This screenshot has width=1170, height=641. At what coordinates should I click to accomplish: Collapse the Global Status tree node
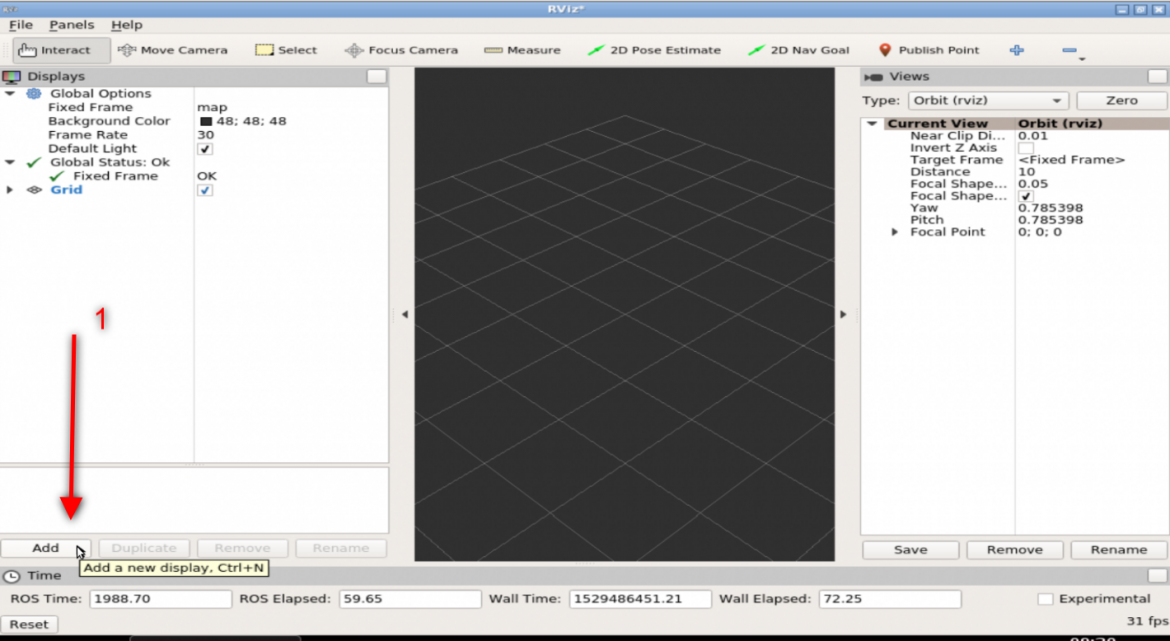pyautogui.click(x=10, y=162)
